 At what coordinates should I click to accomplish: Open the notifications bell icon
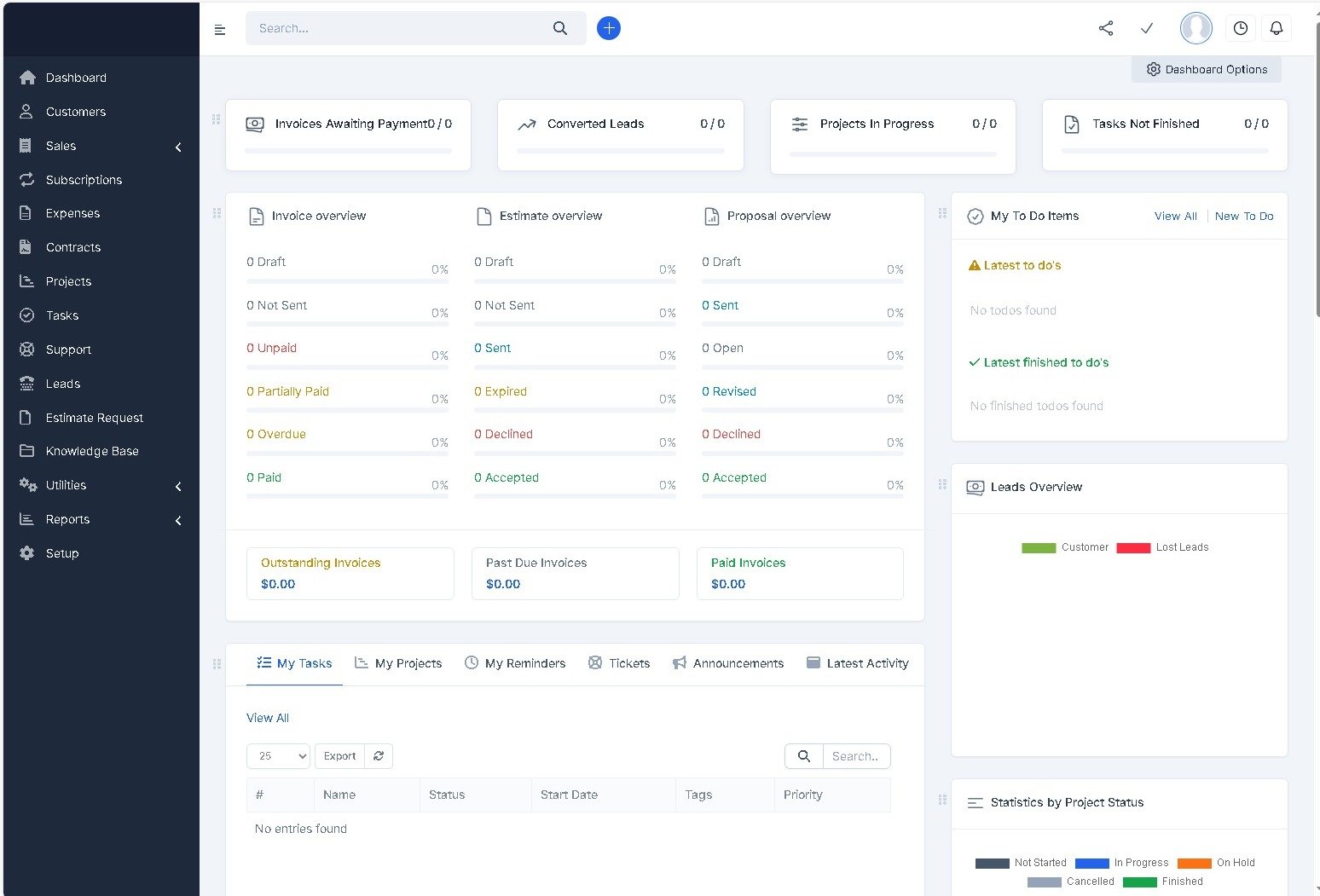tap(1277, 28)
